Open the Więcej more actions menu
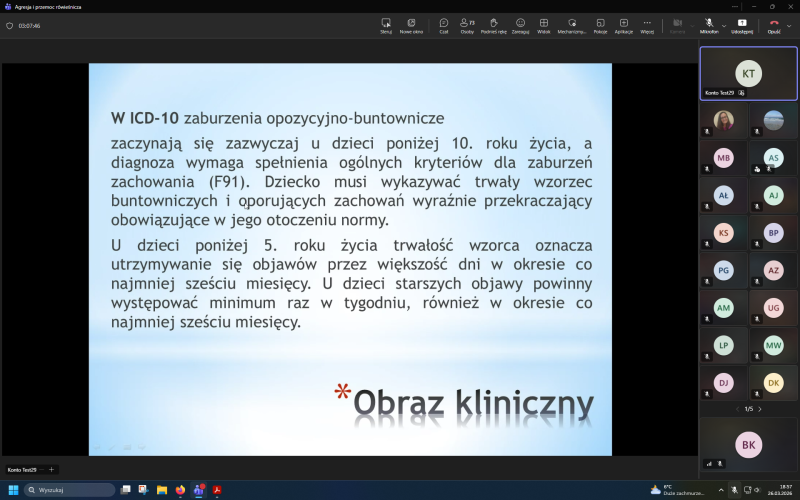 coord(647,25)
